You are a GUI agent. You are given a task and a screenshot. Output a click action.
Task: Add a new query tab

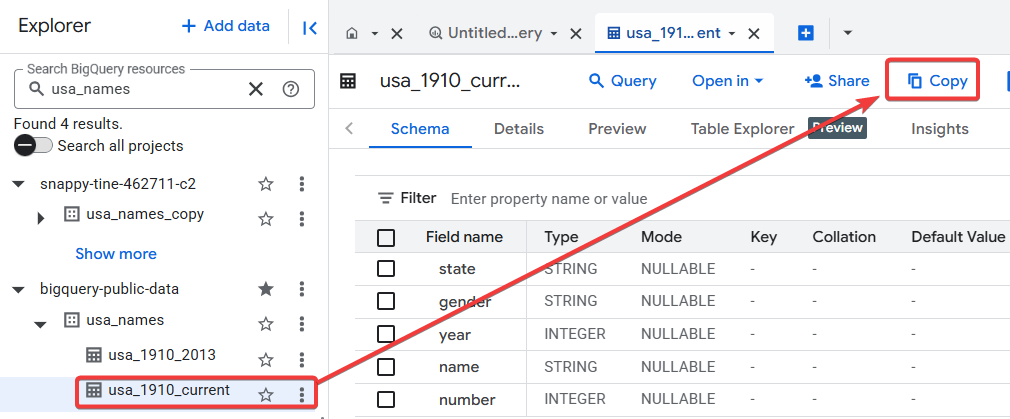(x=806, y=33)
